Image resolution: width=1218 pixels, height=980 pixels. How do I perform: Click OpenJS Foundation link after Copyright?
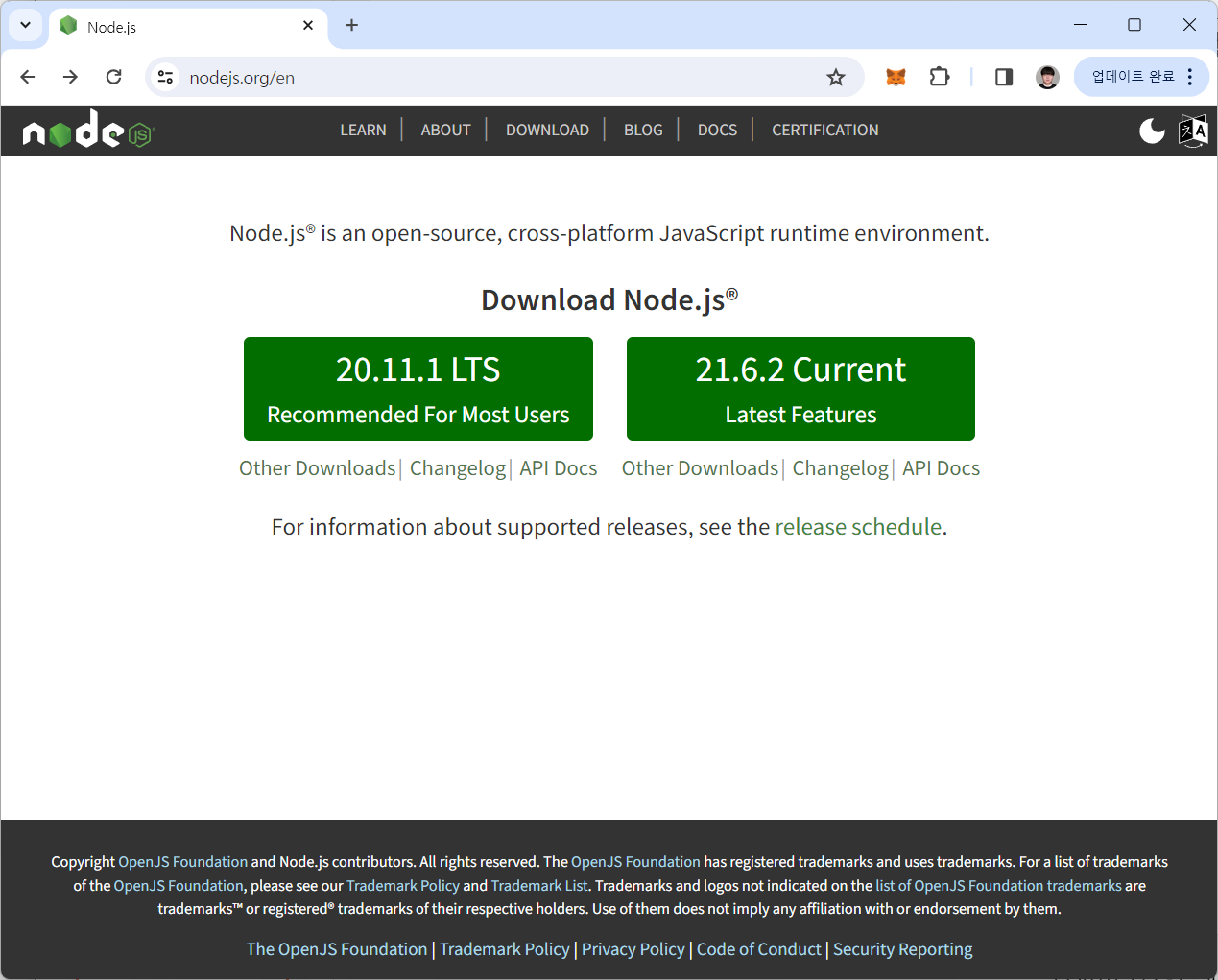(x=182, y=862)
